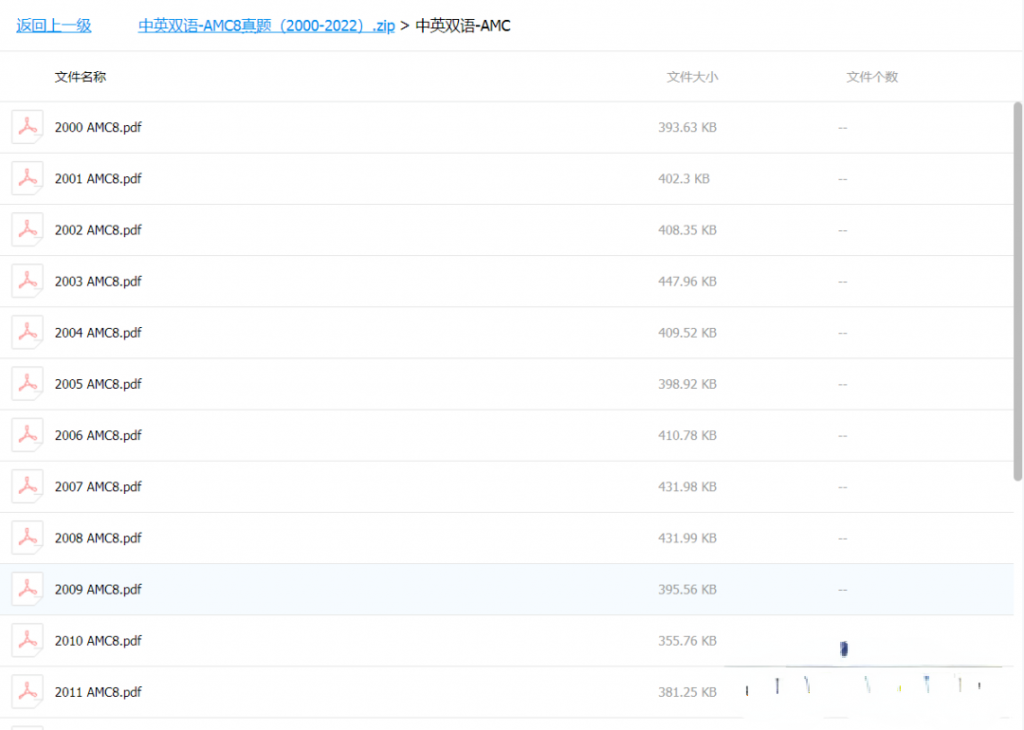Click the 文件大小 column header
Screen dimensions: 1024x730
tap(692, 77)
